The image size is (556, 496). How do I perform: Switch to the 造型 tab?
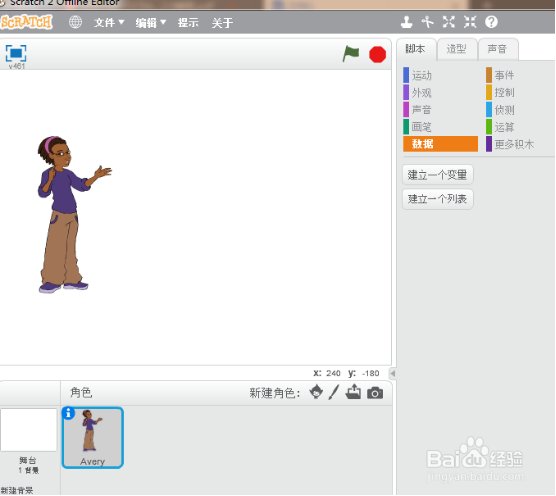pyautogui.click(x=457, y=49)
